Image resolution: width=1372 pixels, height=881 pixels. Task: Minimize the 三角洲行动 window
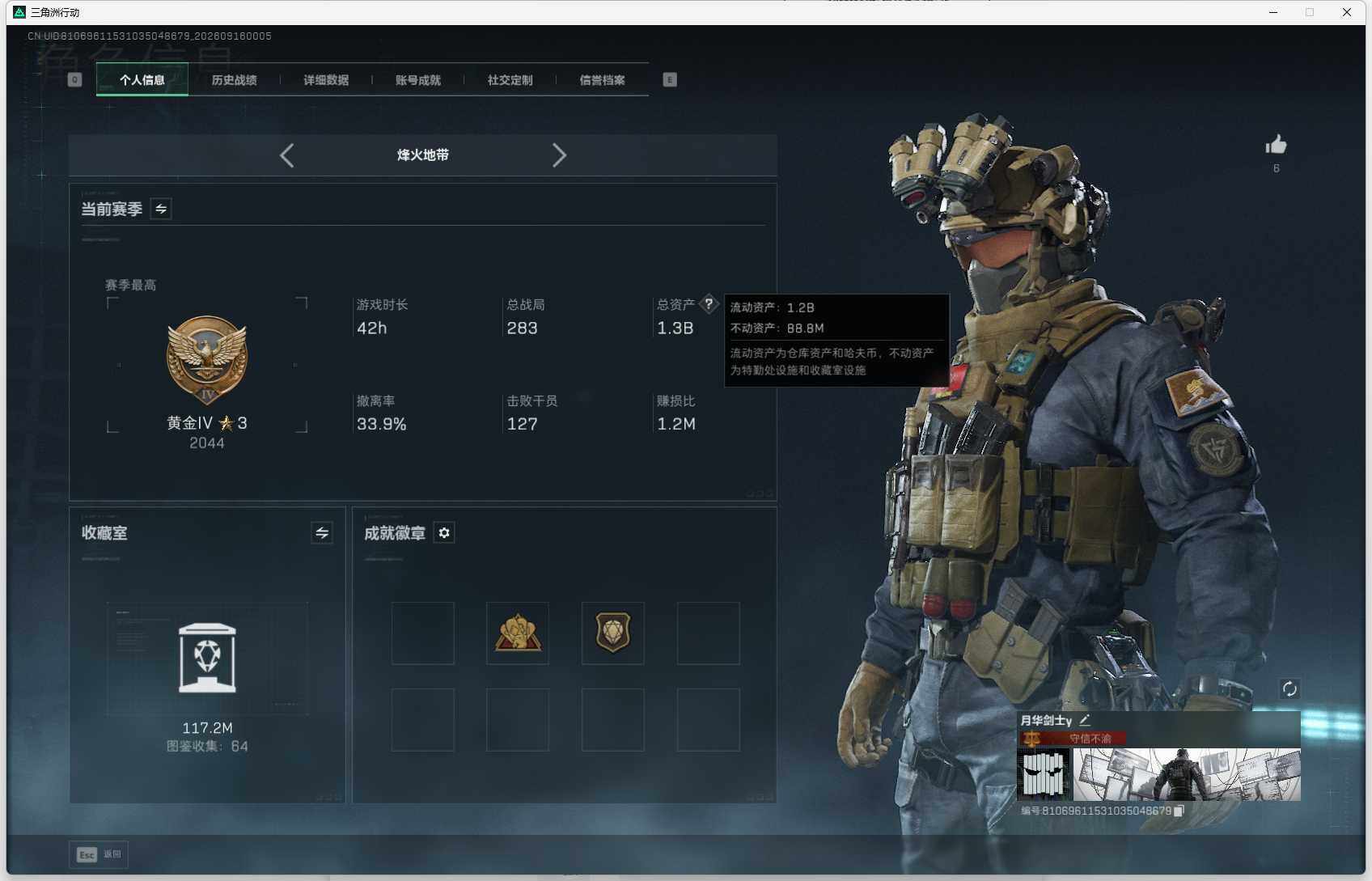(1273, 12)
